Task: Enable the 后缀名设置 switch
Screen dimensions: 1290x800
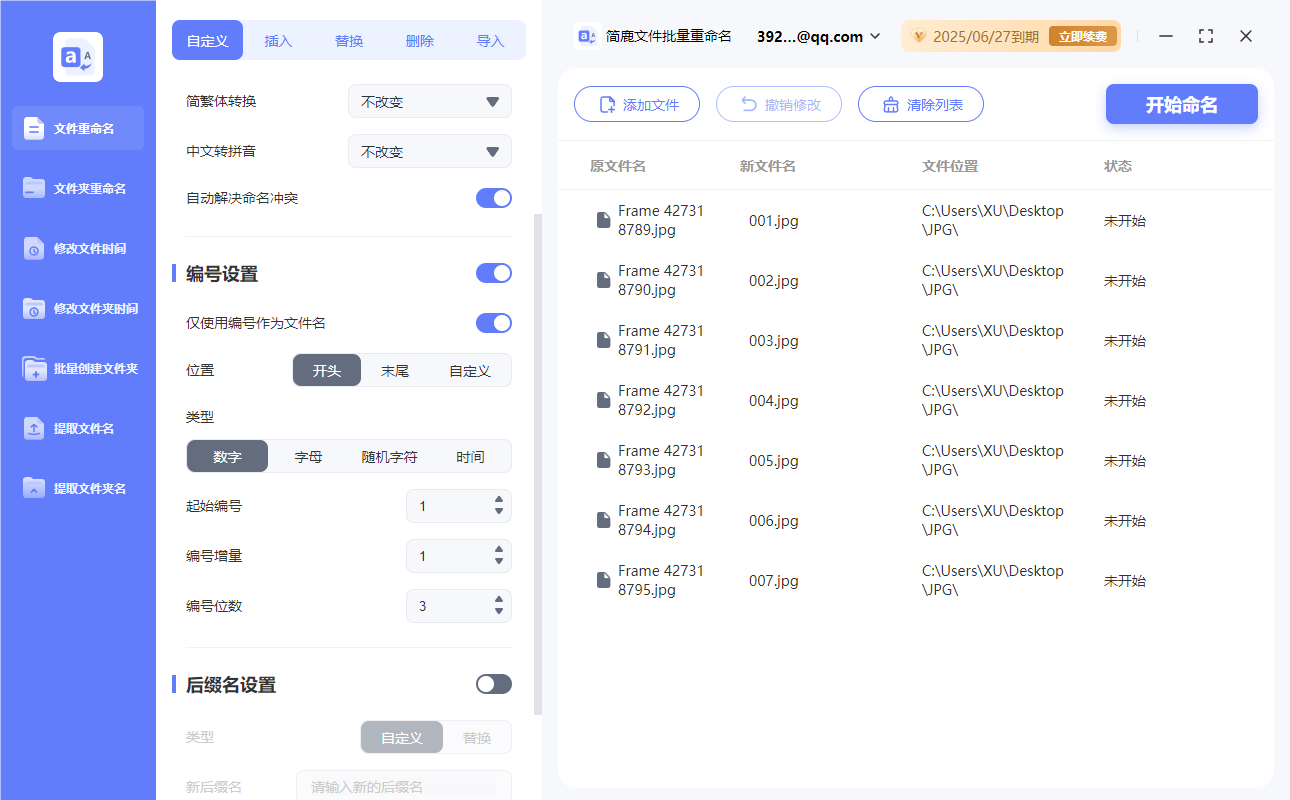Action: pos(493,684)
